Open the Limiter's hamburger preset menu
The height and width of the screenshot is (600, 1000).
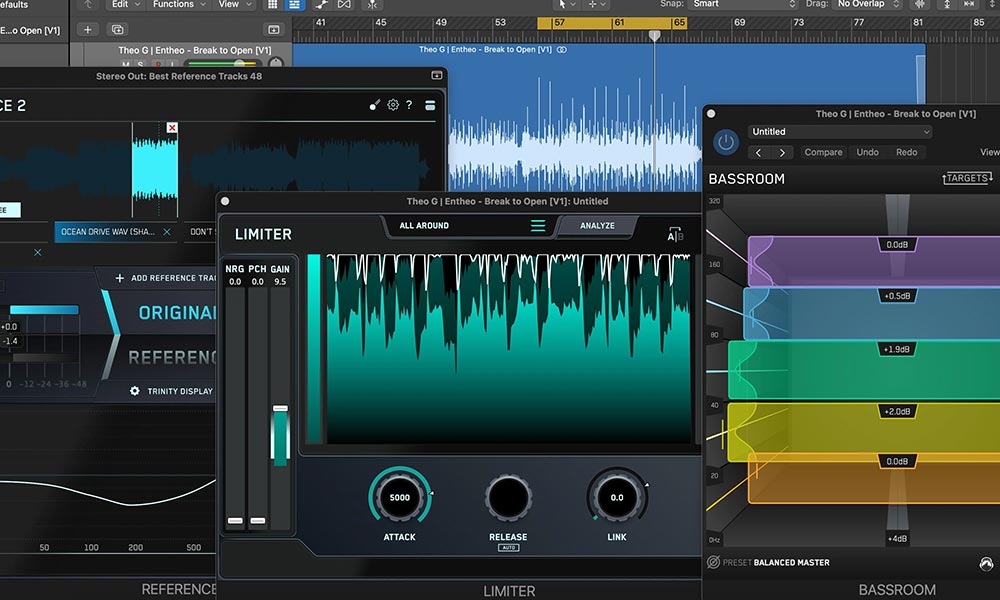(538, 226)
